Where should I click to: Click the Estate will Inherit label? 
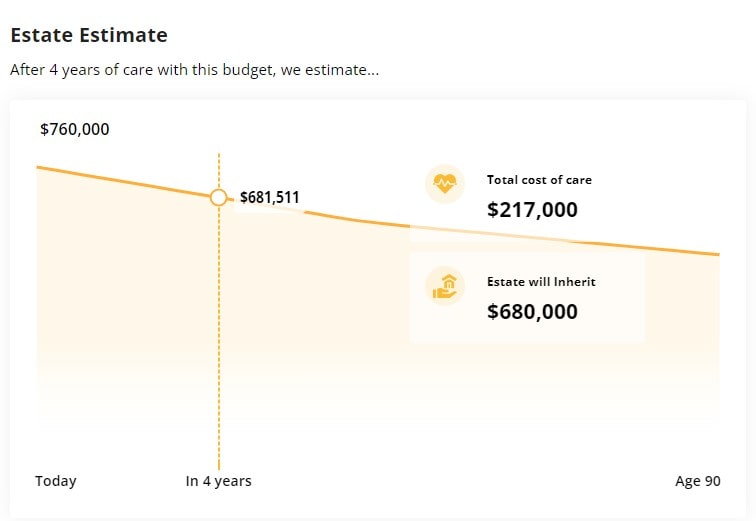(x=541, y=282)
